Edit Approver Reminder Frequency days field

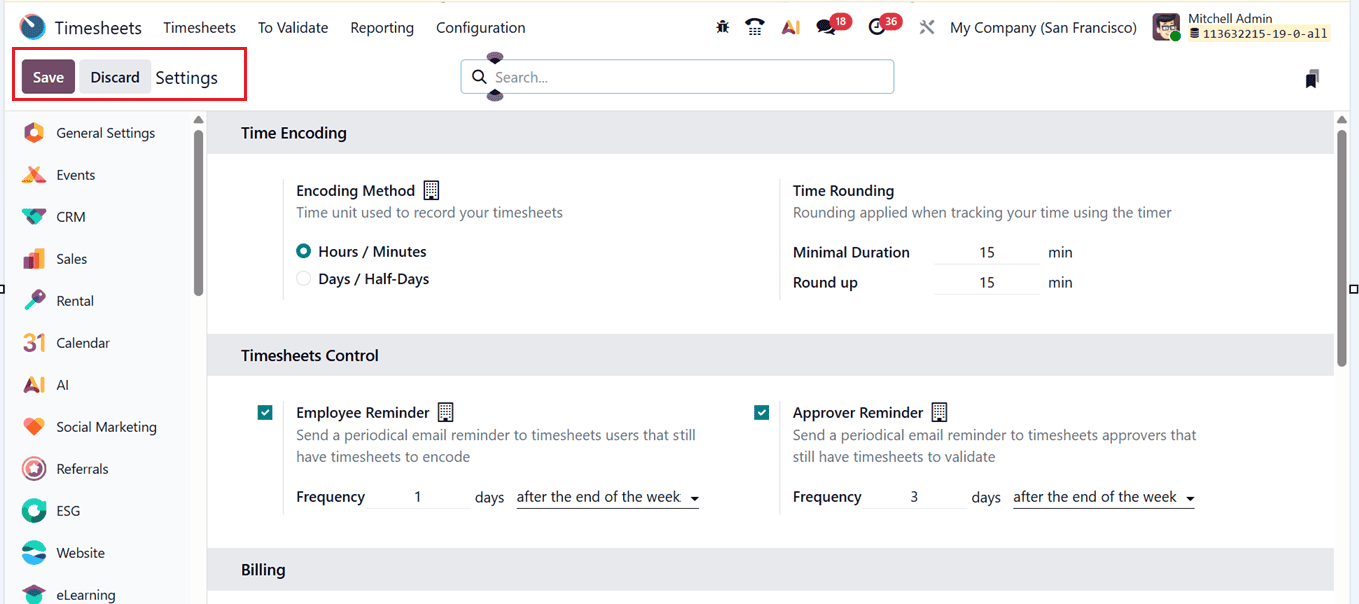pos(914,497)
